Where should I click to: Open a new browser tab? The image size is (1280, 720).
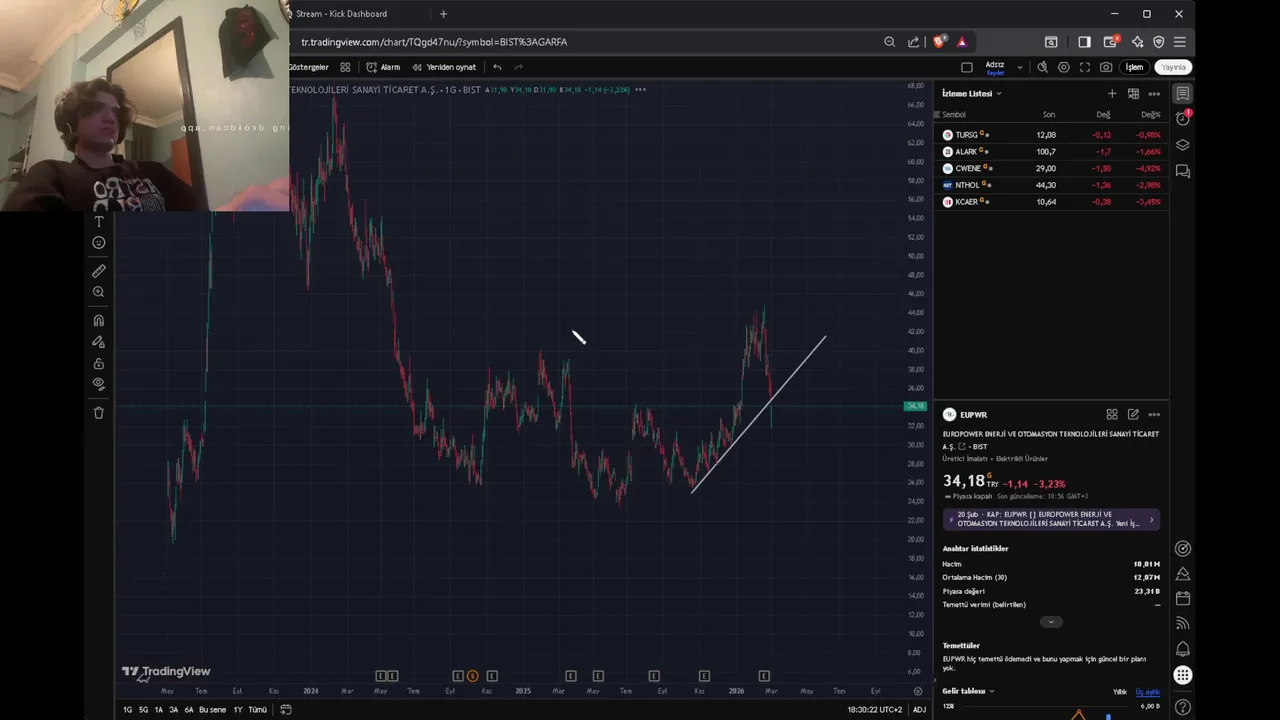click(x=443, y=14)
